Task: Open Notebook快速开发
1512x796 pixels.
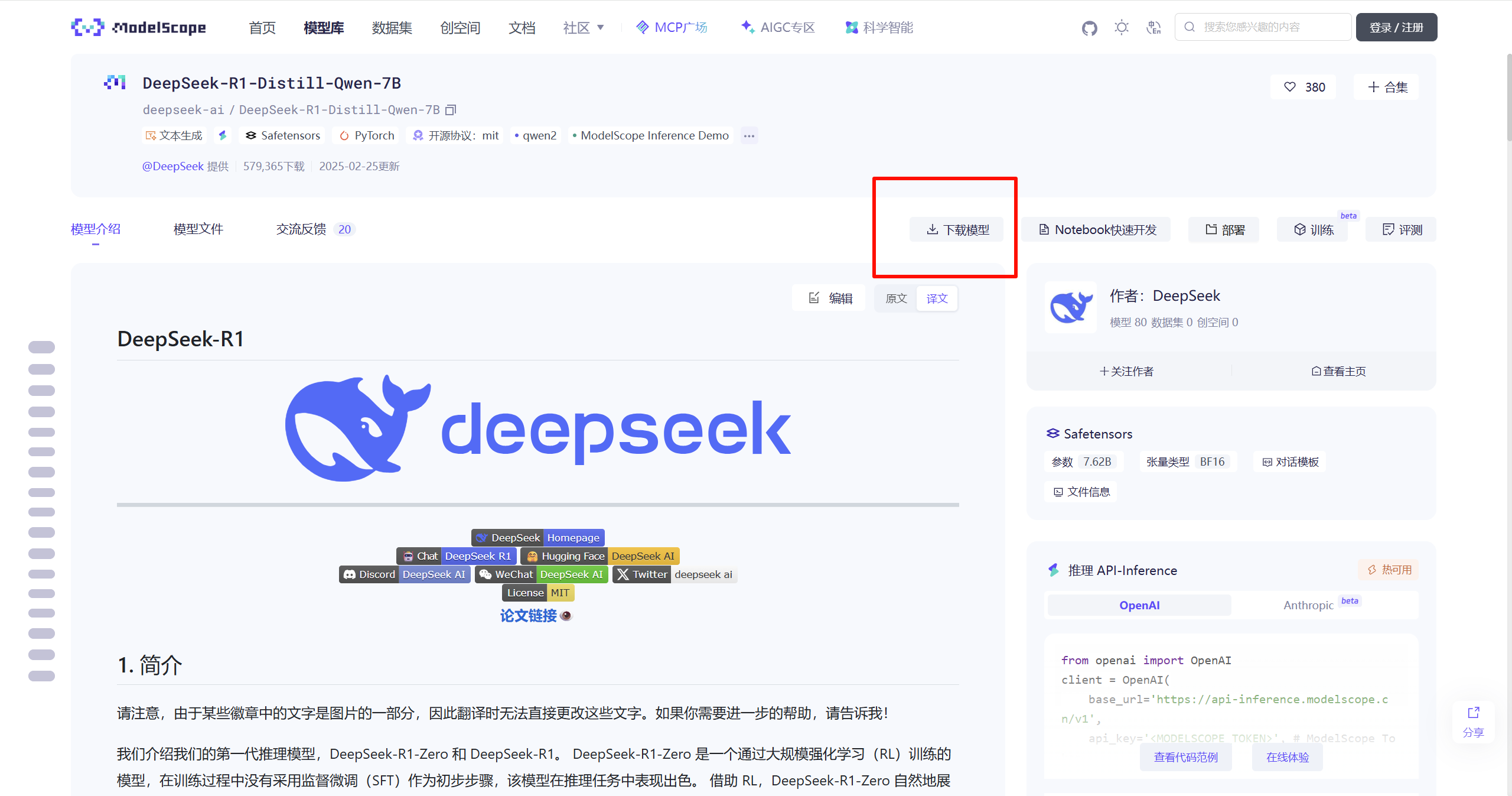Action: [x=1097, y=229]
